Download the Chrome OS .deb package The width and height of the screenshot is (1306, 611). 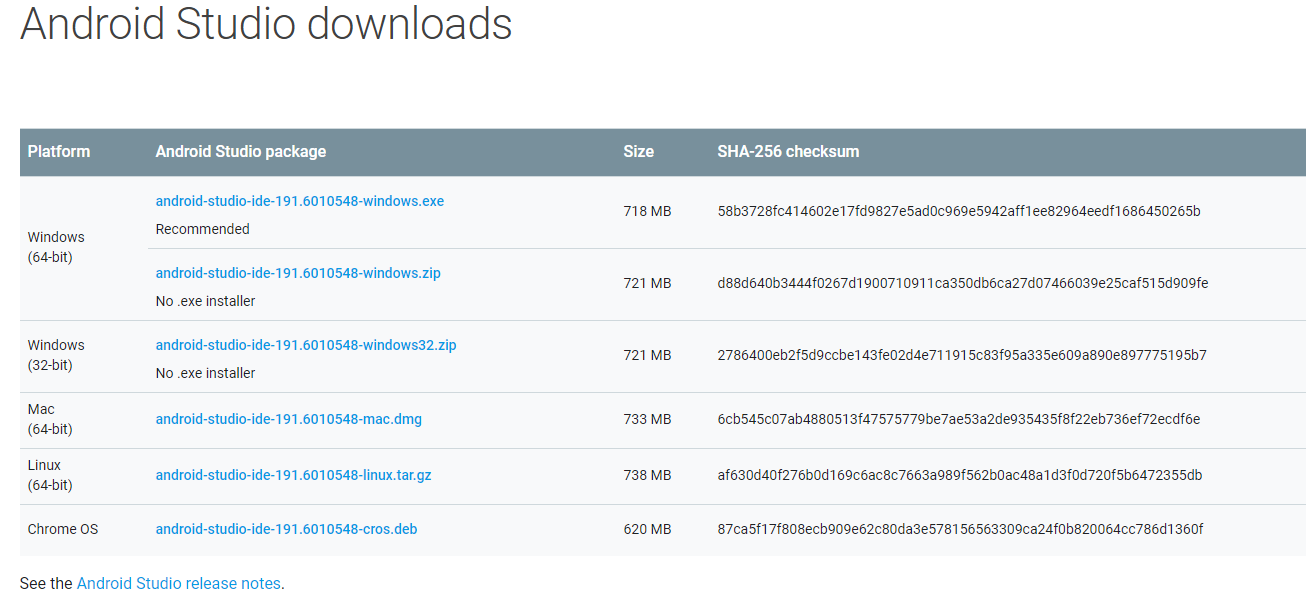click(286, 529)
